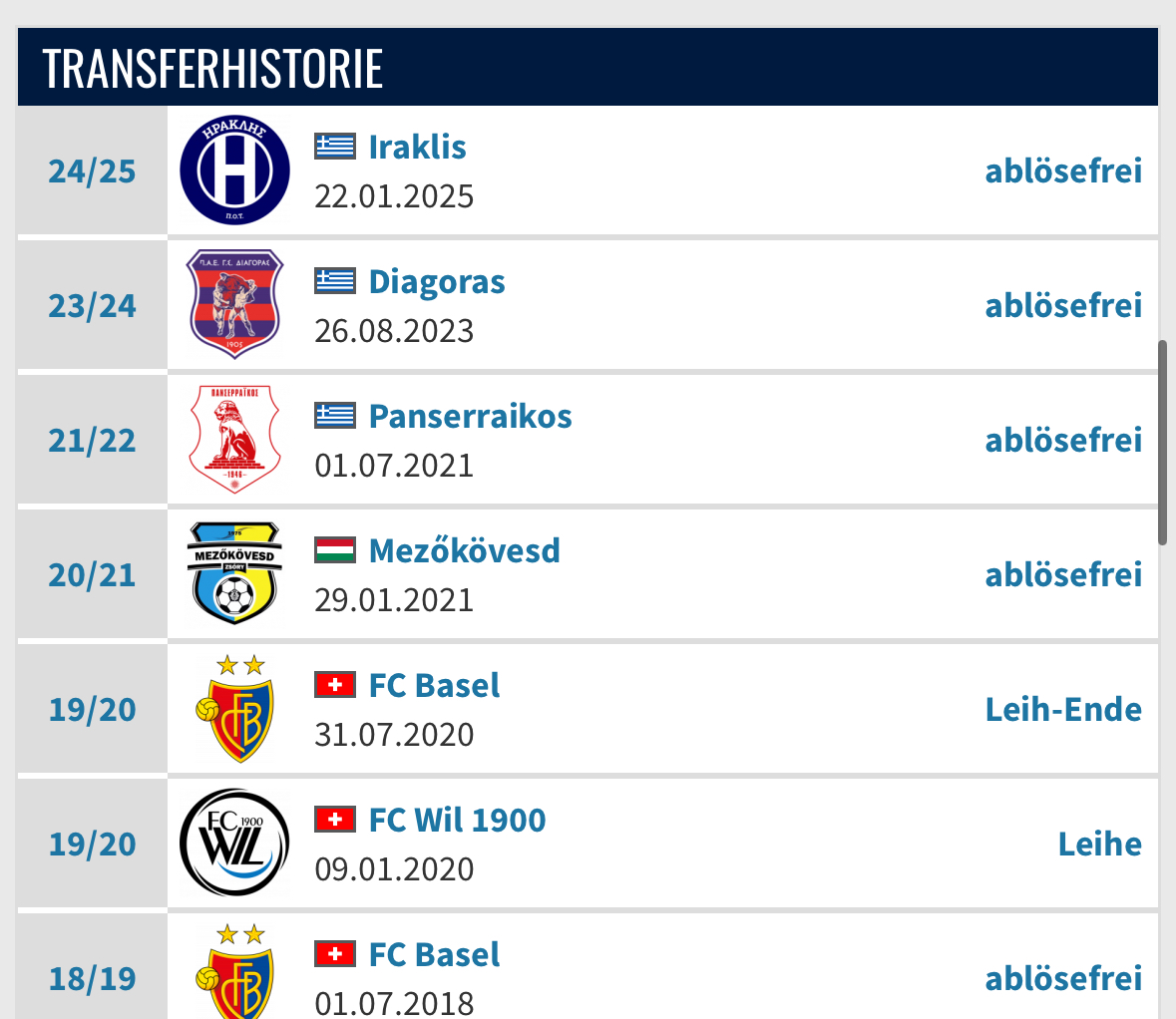Click FC Basel crest in Leih-Ende row
The width and height of the screenshot is (1176, 1019).
coord(234,709)
